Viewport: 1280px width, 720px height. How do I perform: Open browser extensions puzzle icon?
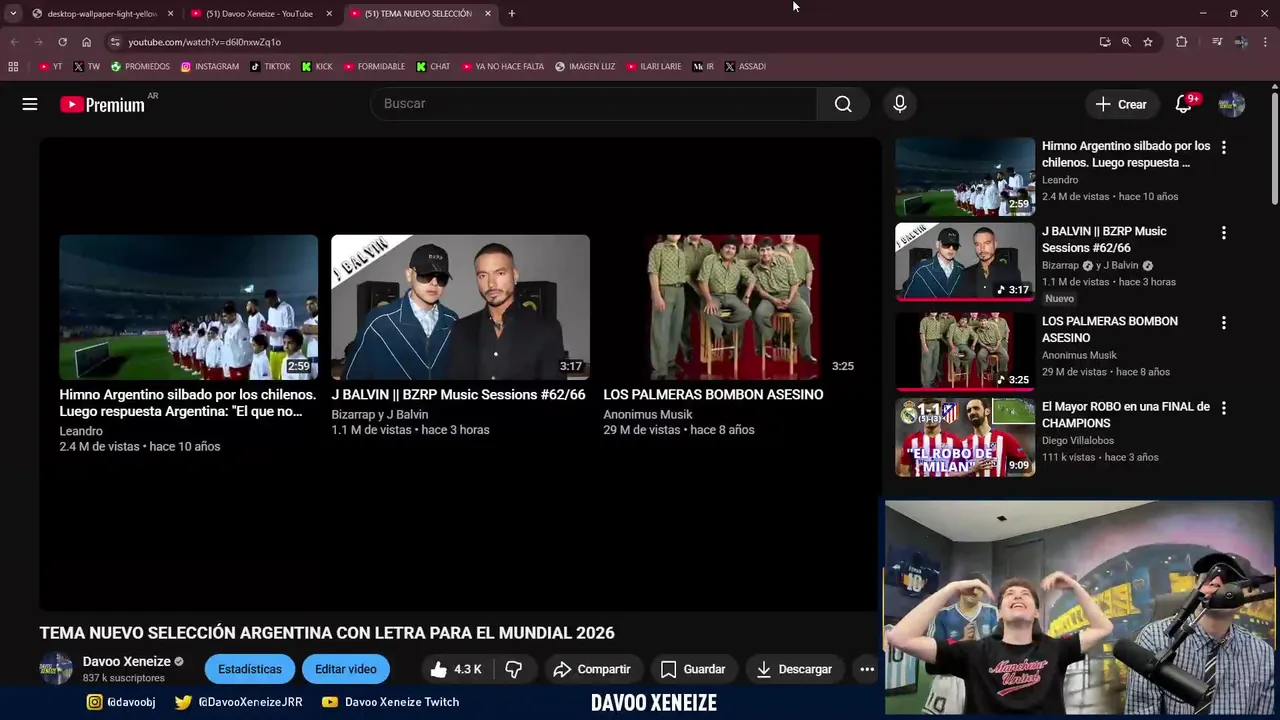click(x=1181, y=42)
